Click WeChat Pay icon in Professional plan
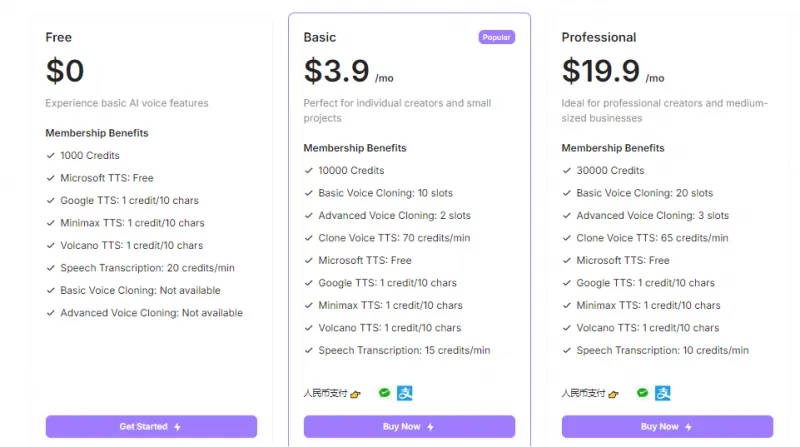Screen dimensions: 800x447 (643, 393)
